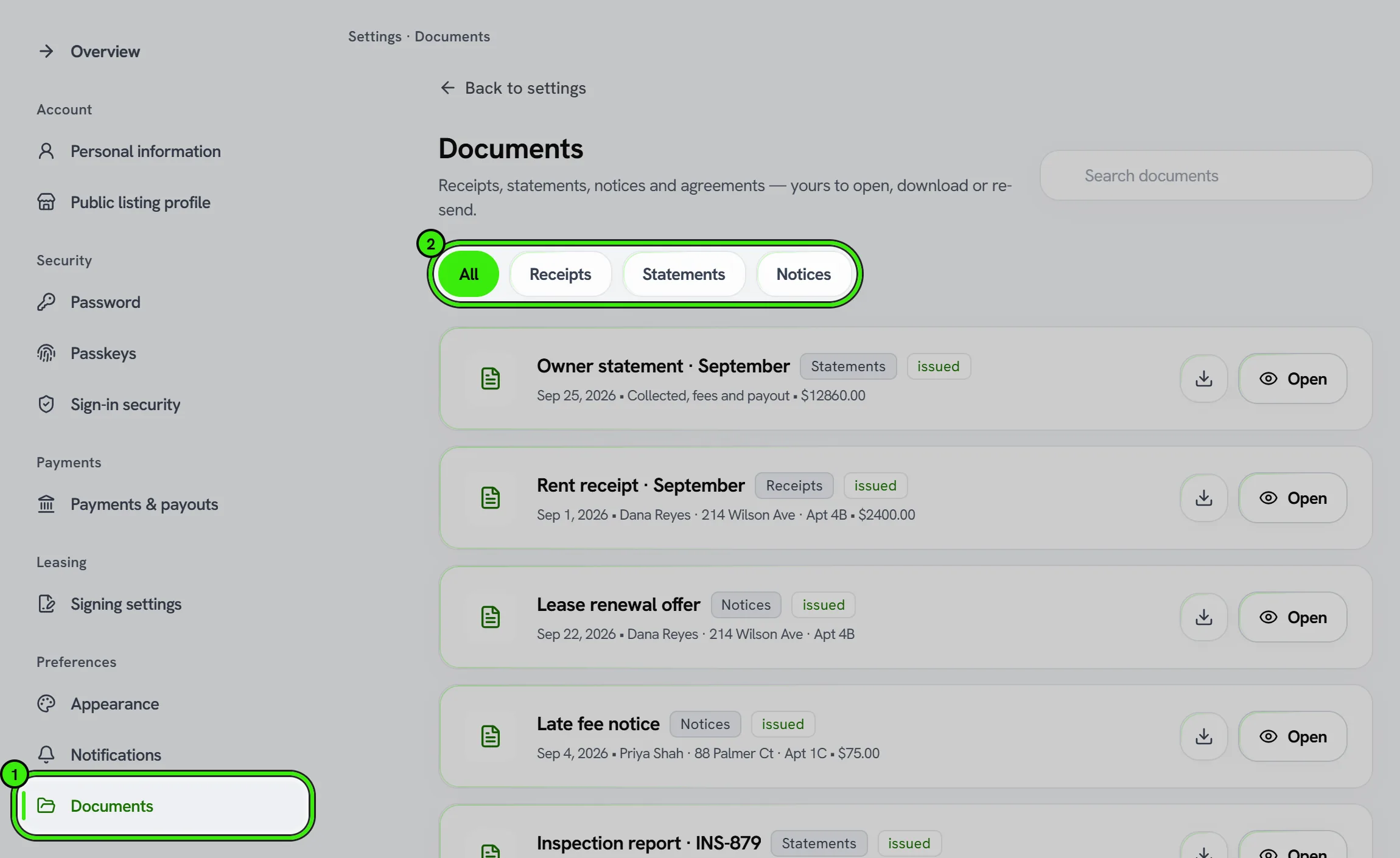This screenshot has width=1400, height=858.
Task: Download the Owner statement September document
Action: pyautogui.click(x=1203, y=378)
